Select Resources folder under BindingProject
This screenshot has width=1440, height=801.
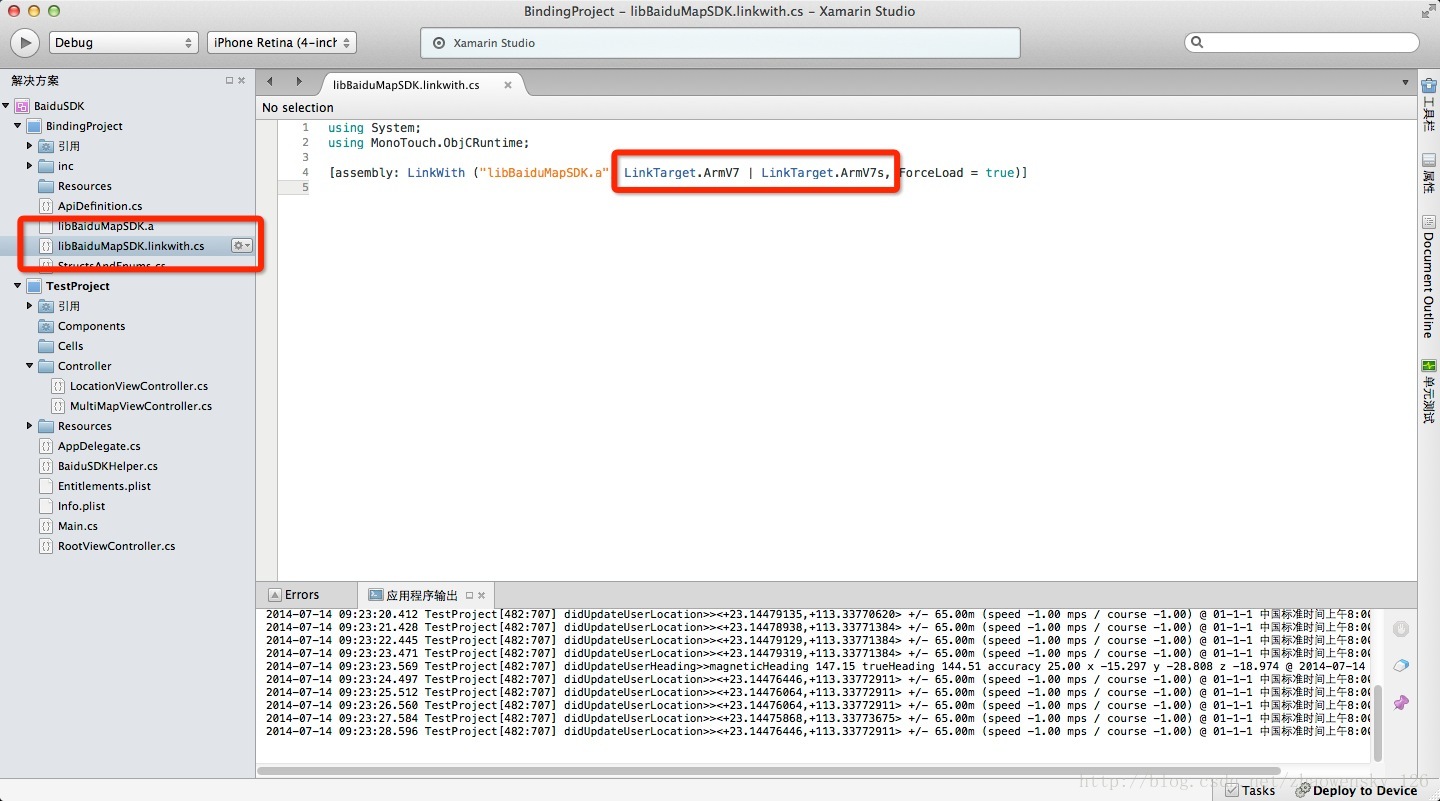click(x=85, y=186)
